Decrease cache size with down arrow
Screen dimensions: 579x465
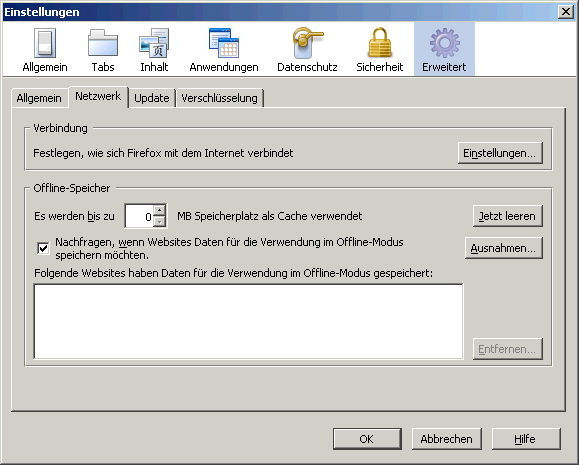point(159,222)
